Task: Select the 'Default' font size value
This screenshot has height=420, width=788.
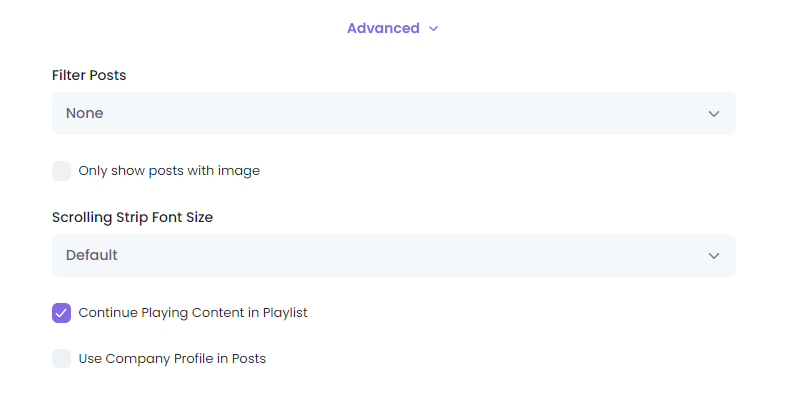Action: click(91, 255)
